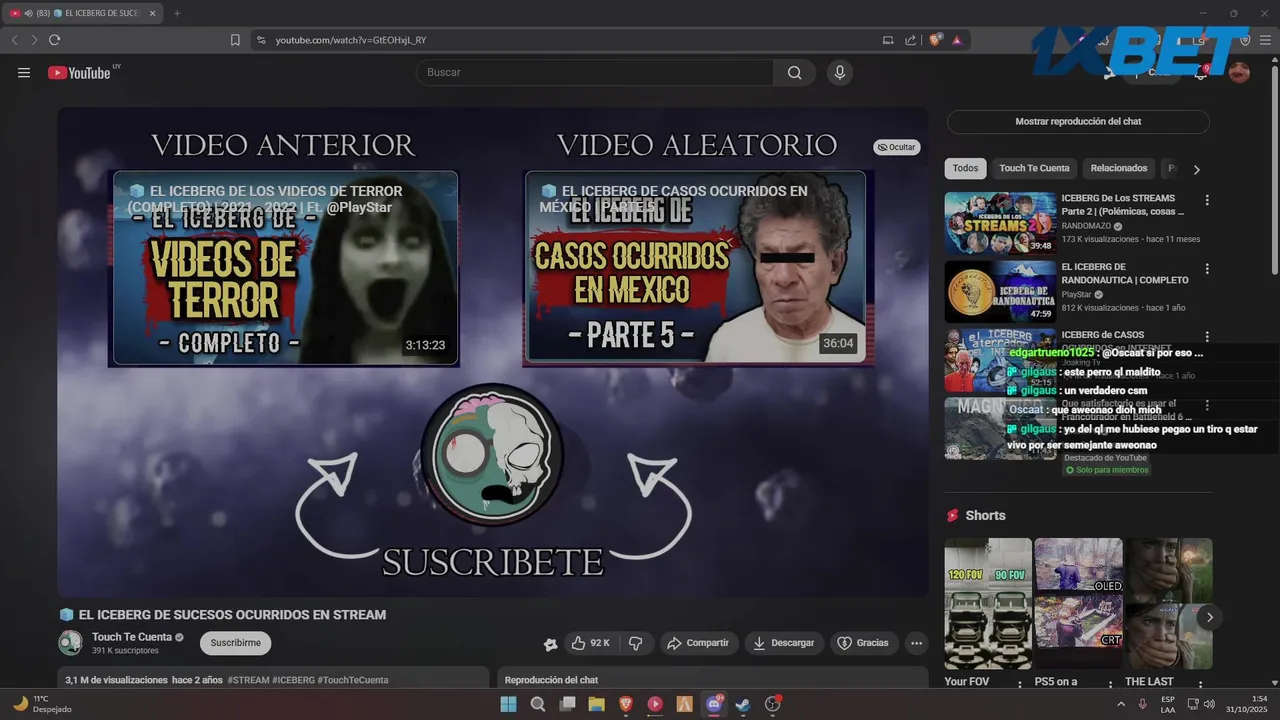Click the zombie skull subscribe avatar
This screenshot has width=1280, height=720.
[492, 455]
